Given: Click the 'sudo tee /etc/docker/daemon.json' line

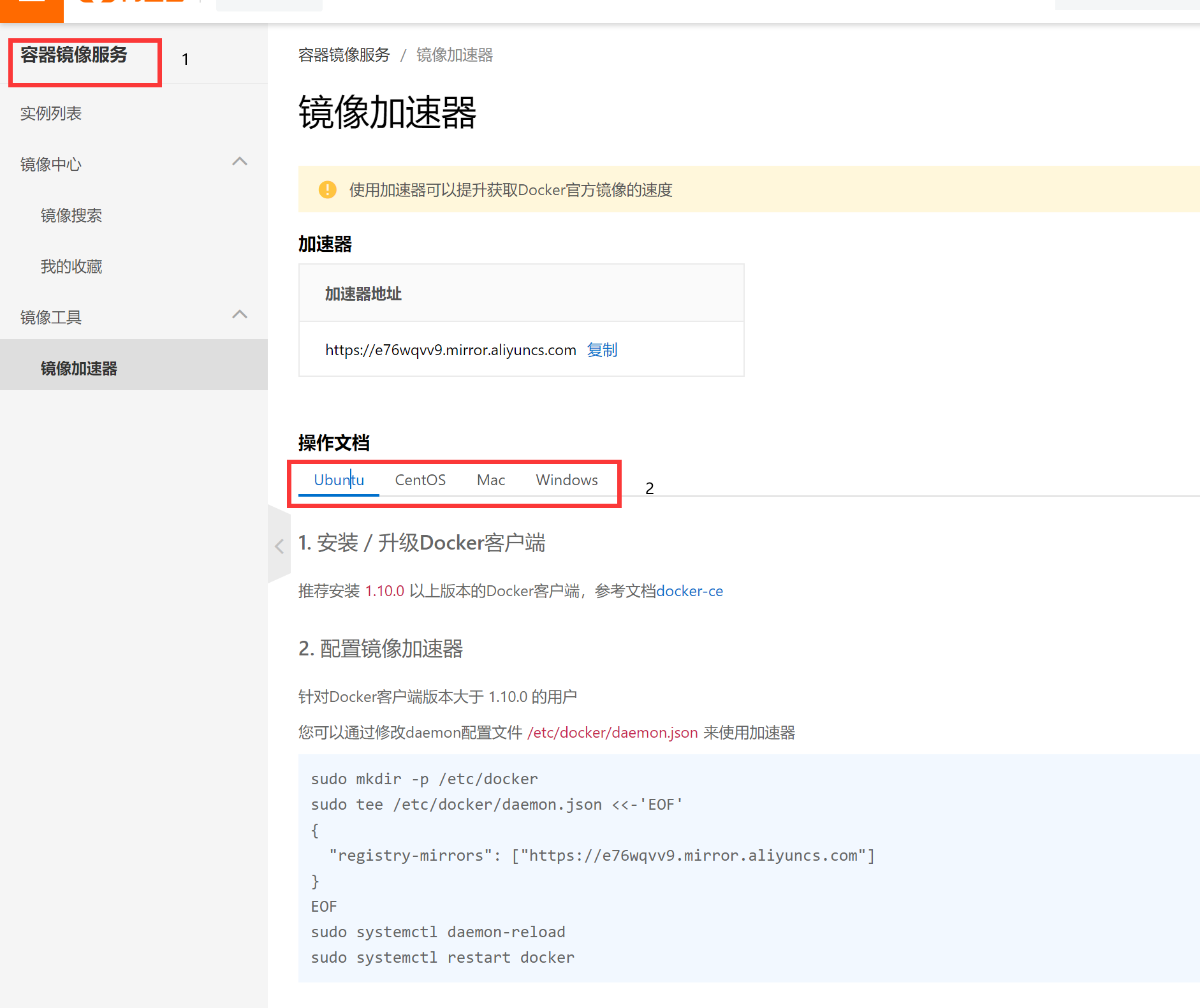Looking at the screenshot, I should point(497,805).
